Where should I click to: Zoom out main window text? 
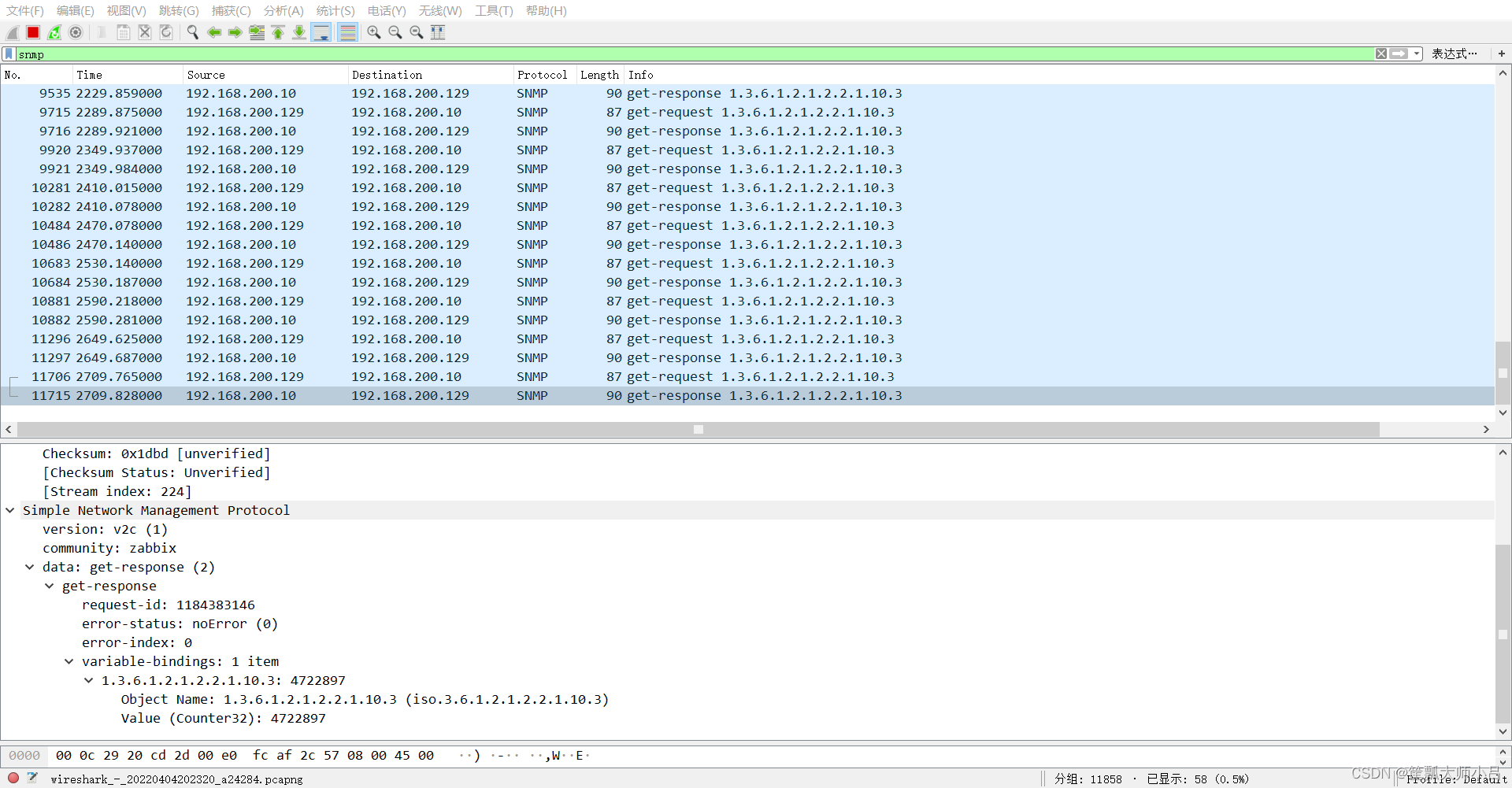[395, 32]
